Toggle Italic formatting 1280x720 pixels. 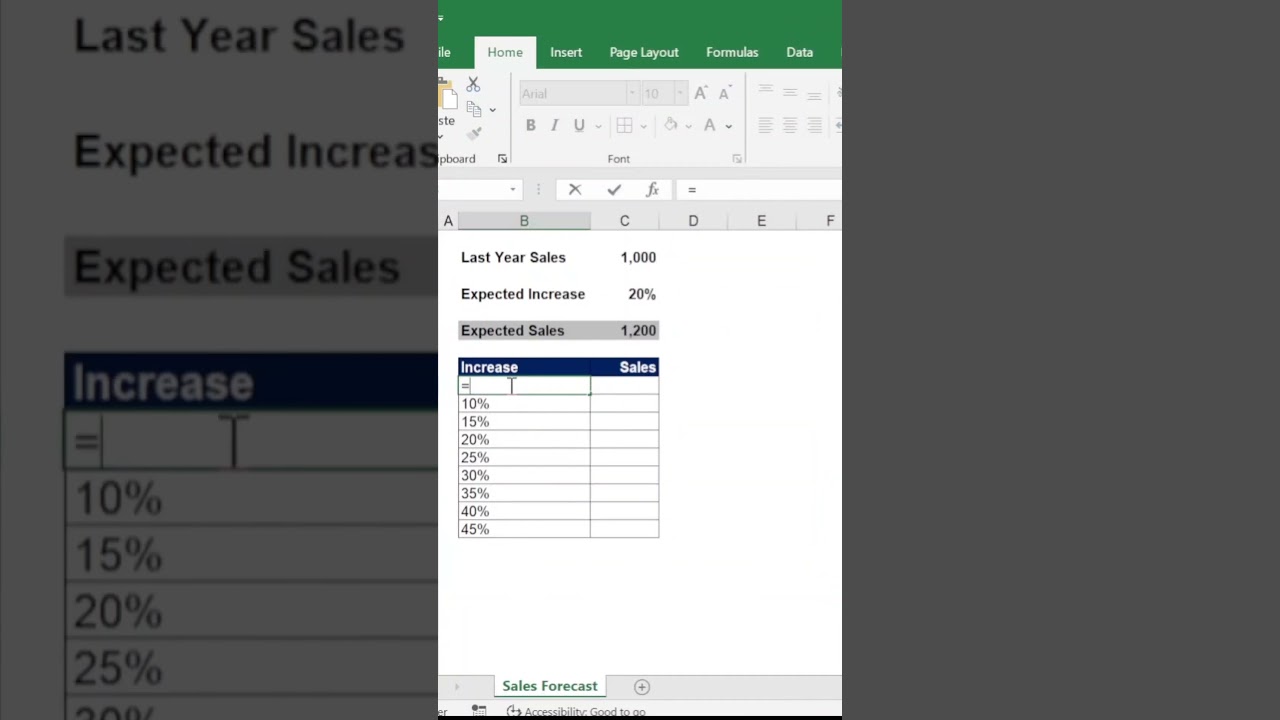click(555, 125)
